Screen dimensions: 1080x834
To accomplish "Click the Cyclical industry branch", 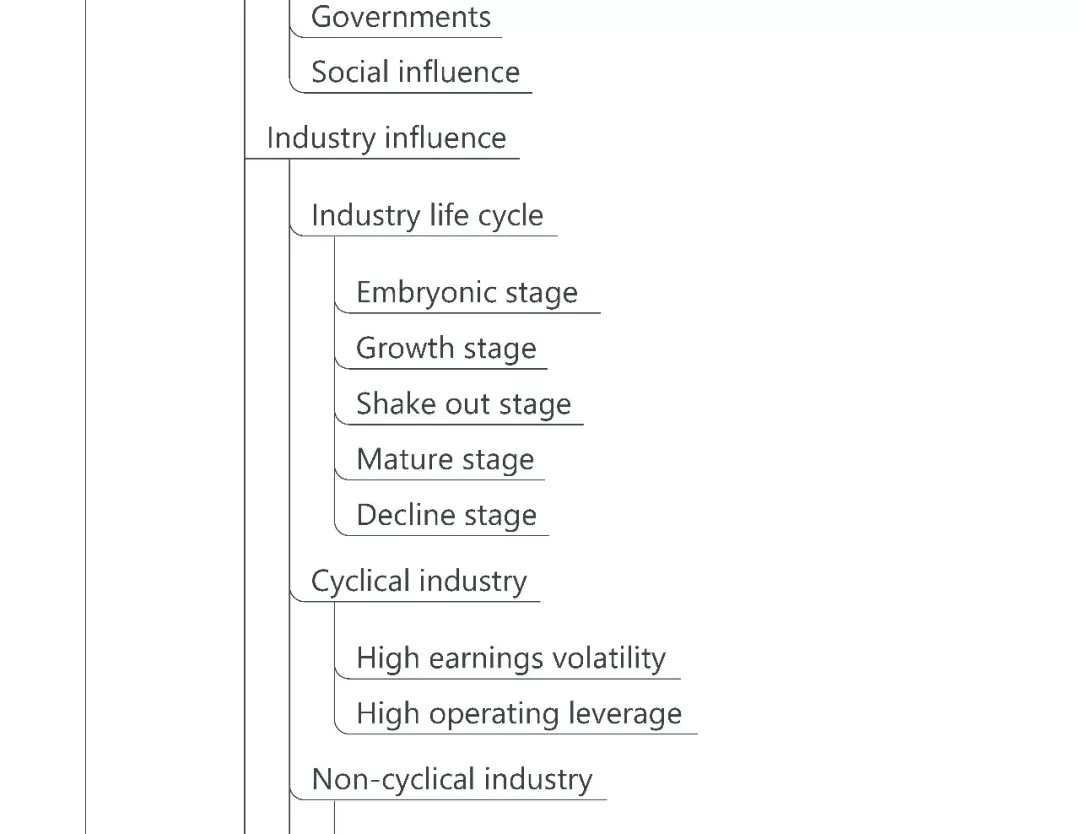I will 419,581.
